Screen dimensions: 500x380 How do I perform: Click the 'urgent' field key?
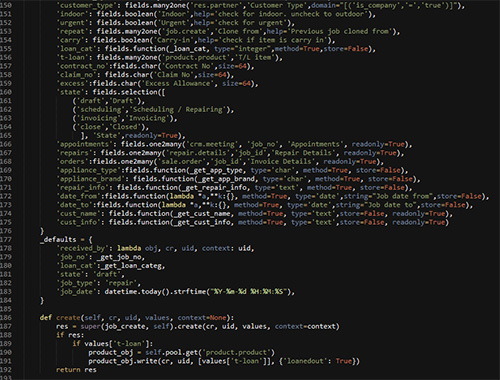pos(74,23)
